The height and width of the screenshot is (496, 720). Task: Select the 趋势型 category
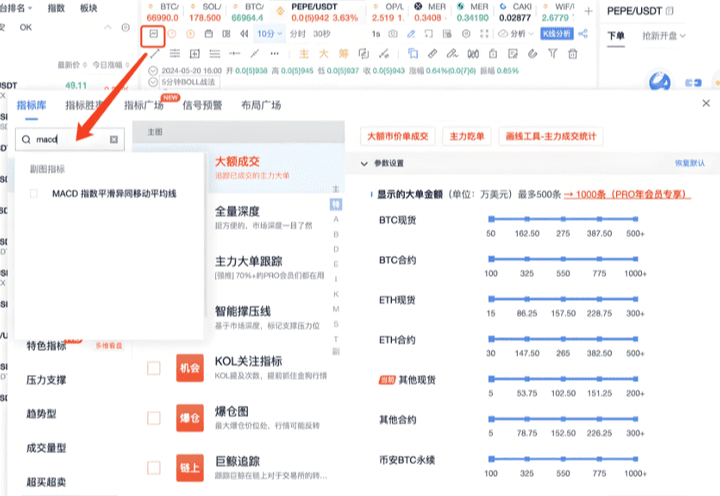click(x=41, y=414)
